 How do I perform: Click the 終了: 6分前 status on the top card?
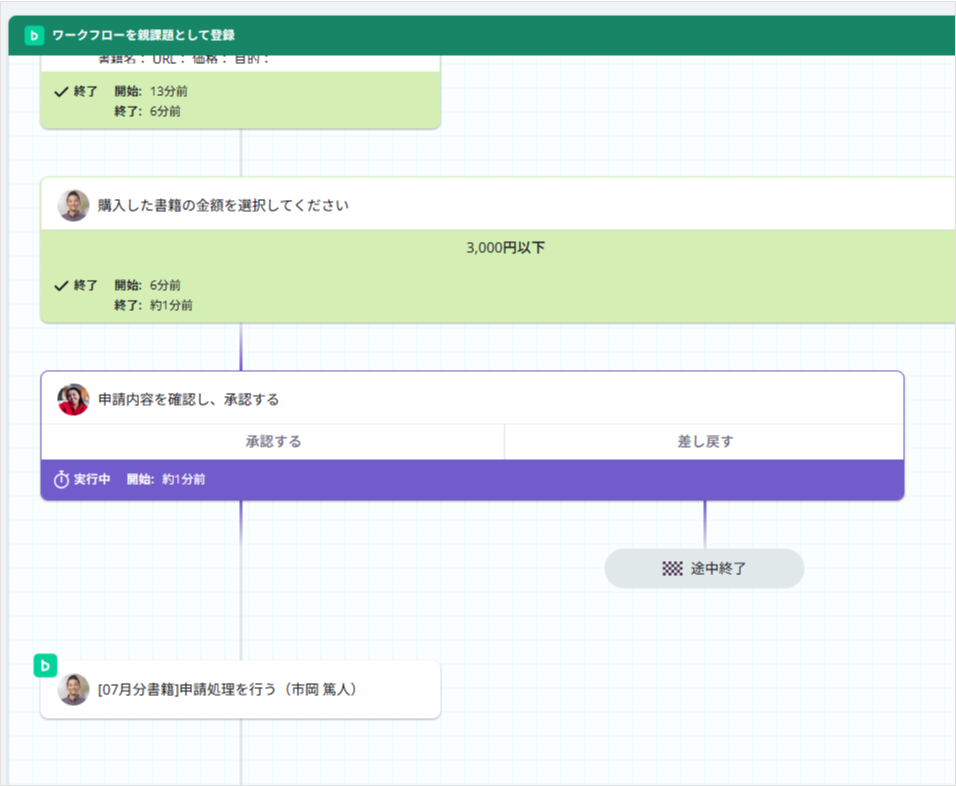pyautogui.click(x=148, y=111)
